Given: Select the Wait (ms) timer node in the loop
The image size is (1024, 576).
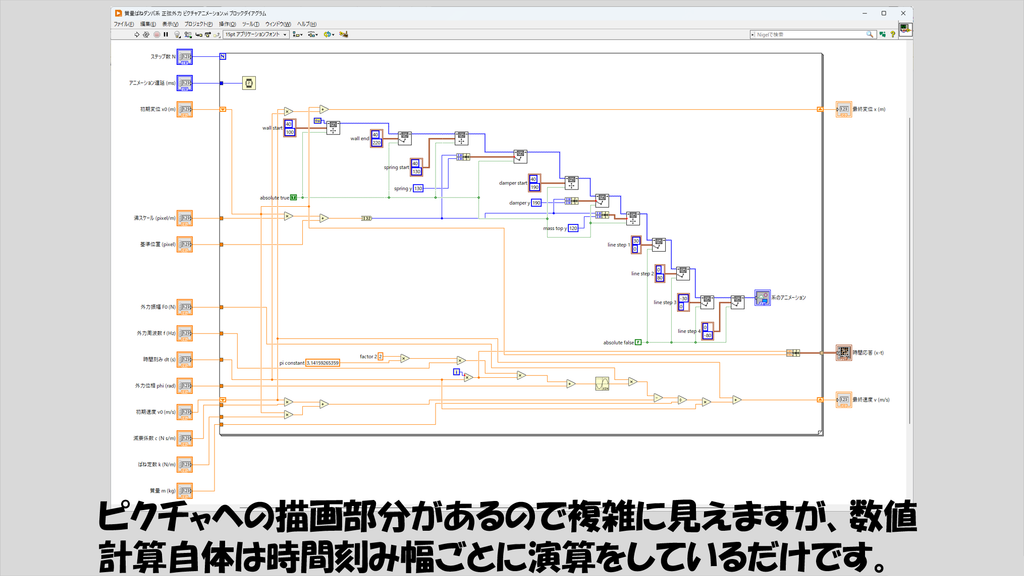Looking at the screenshot, I should point(249,83).
